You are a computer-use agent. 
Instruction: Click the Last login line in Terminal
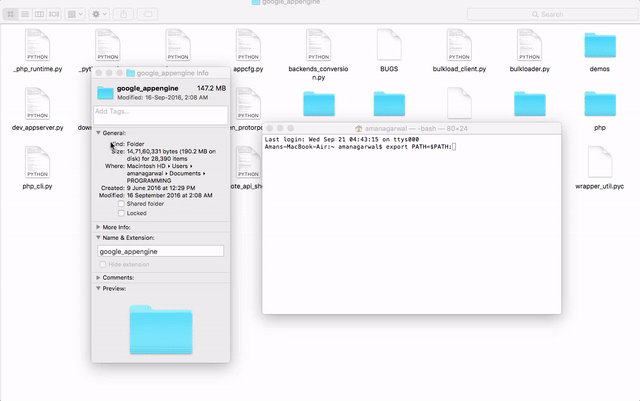click(342, 140)
